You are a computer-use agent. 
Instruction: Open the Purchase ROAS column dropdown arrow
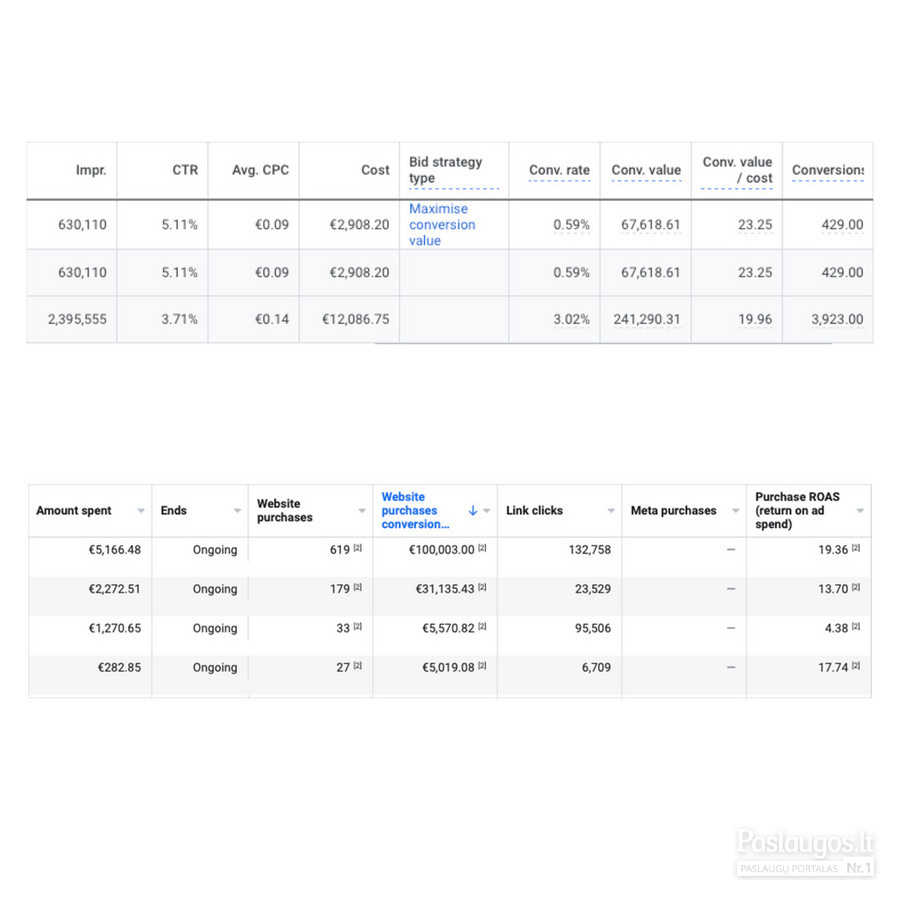pos(860,510)
